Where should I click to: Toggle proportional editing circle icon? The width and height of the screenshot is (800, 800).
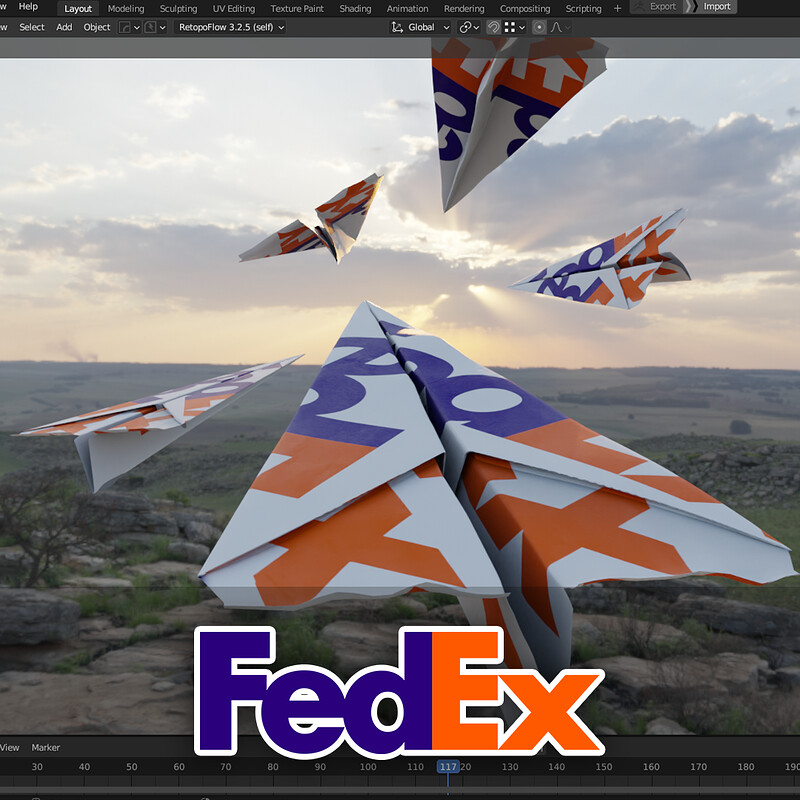(539, 27)
